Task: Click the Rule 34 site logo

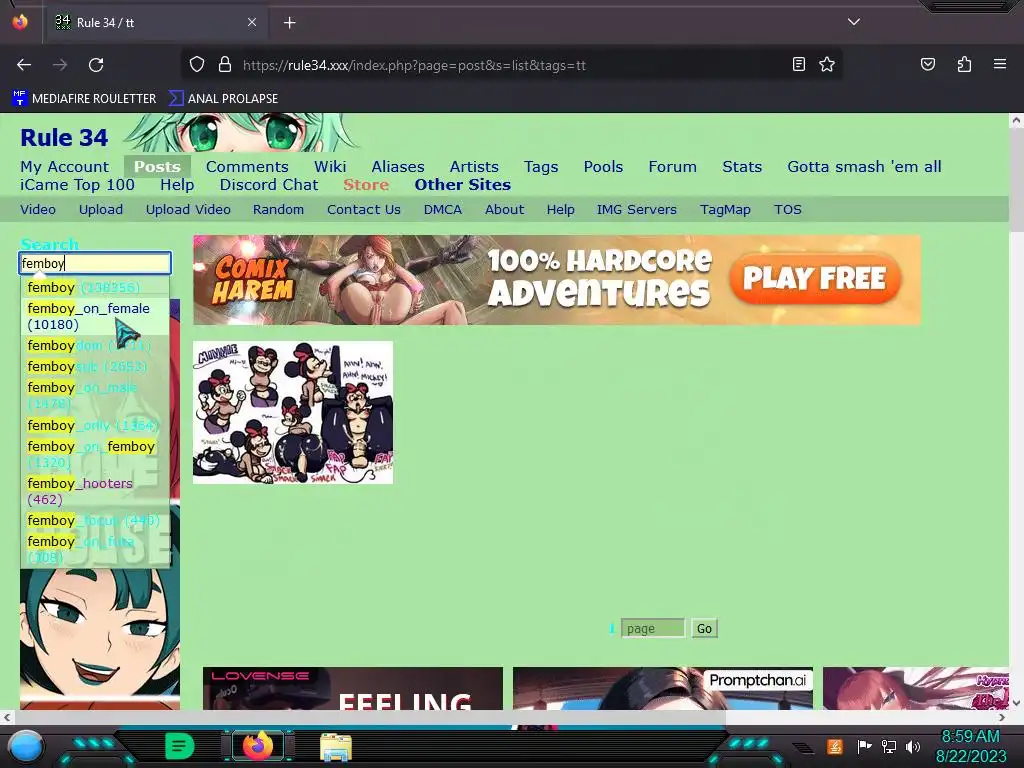Action: click(x=64, y=138)
